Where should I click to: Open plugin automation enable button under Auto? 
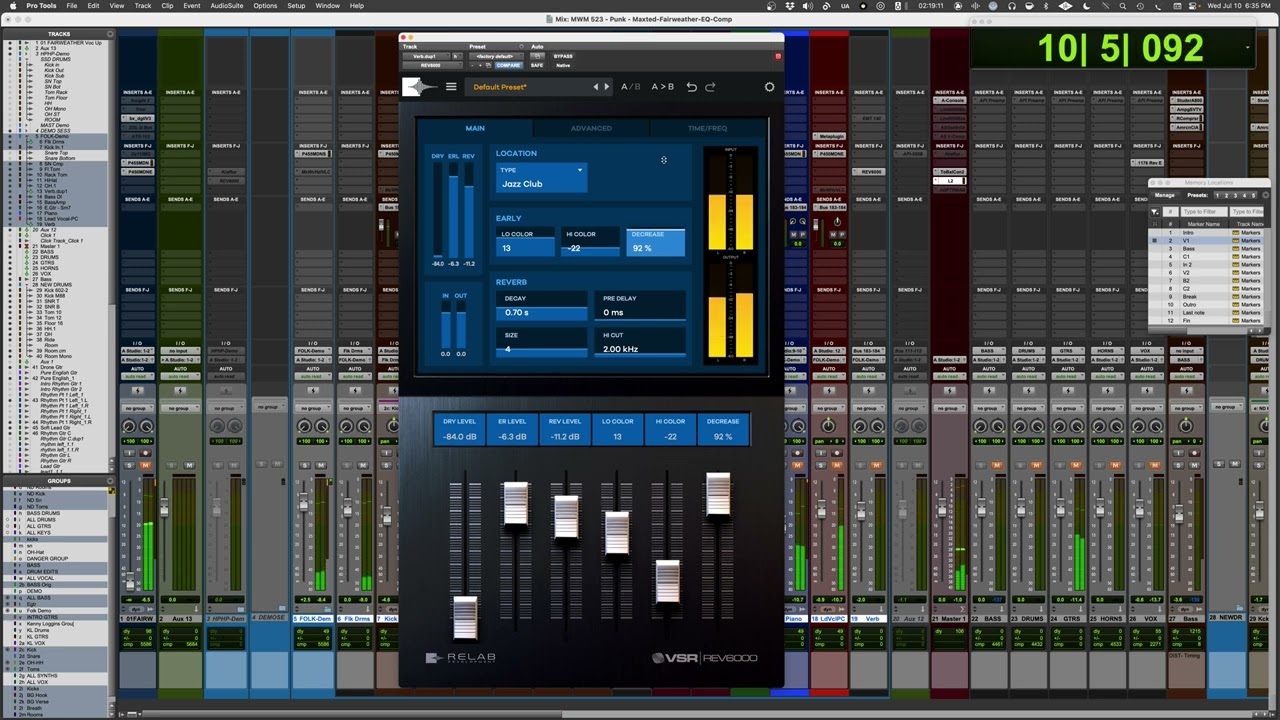539,56
